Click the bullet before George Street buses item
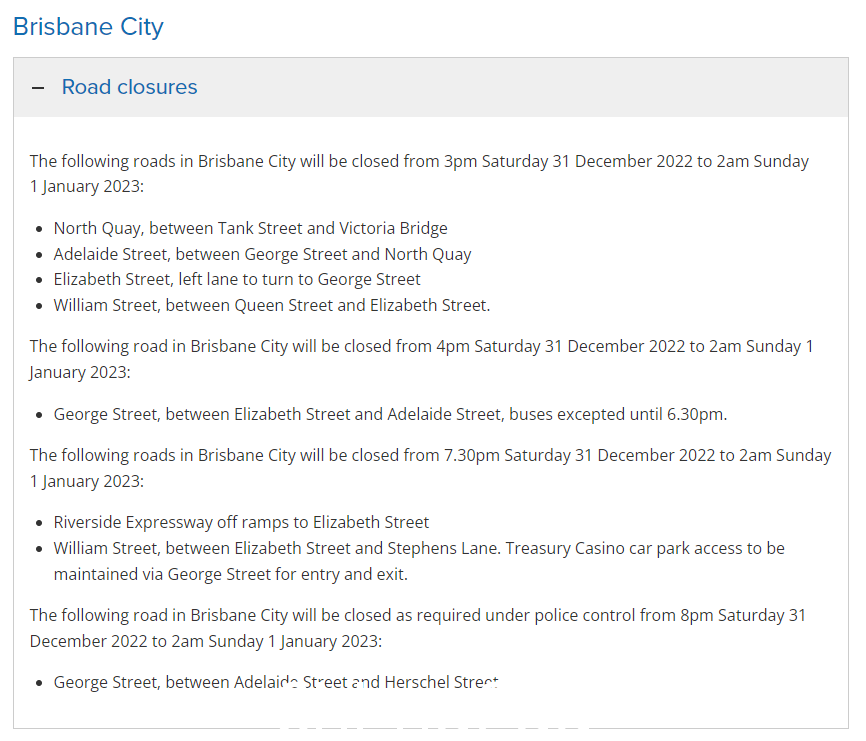Viewport: 866px width, 741px height. tap(39, 415)
